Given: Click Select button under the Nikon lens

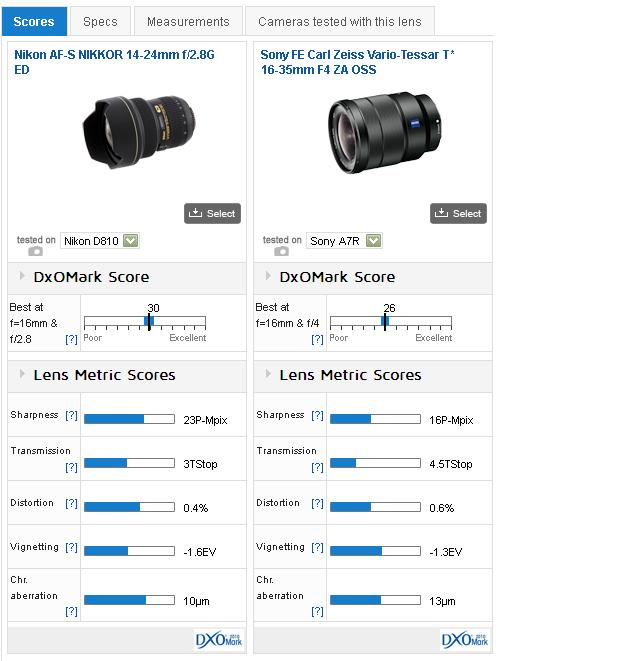Looking at the screenshot, I should point(212,213).
